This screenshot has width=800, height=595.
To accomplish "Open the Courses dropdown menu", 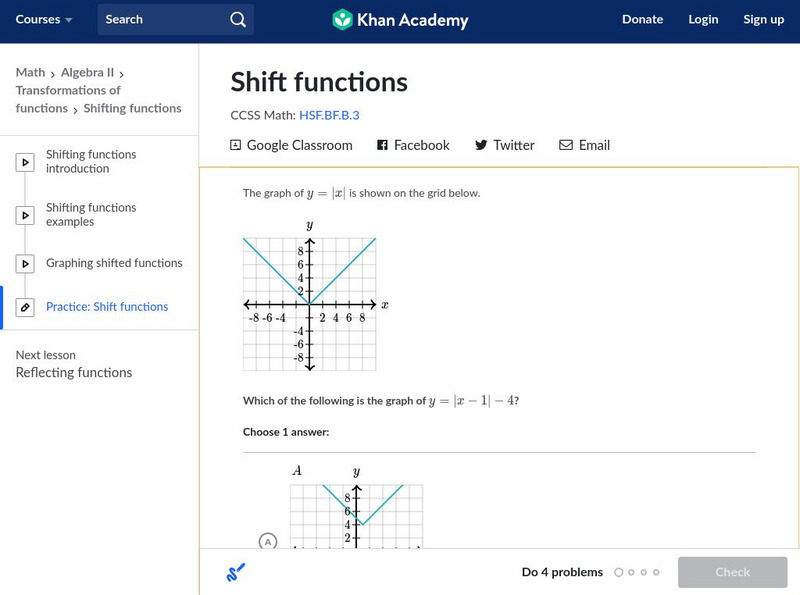I will (44, 19).
